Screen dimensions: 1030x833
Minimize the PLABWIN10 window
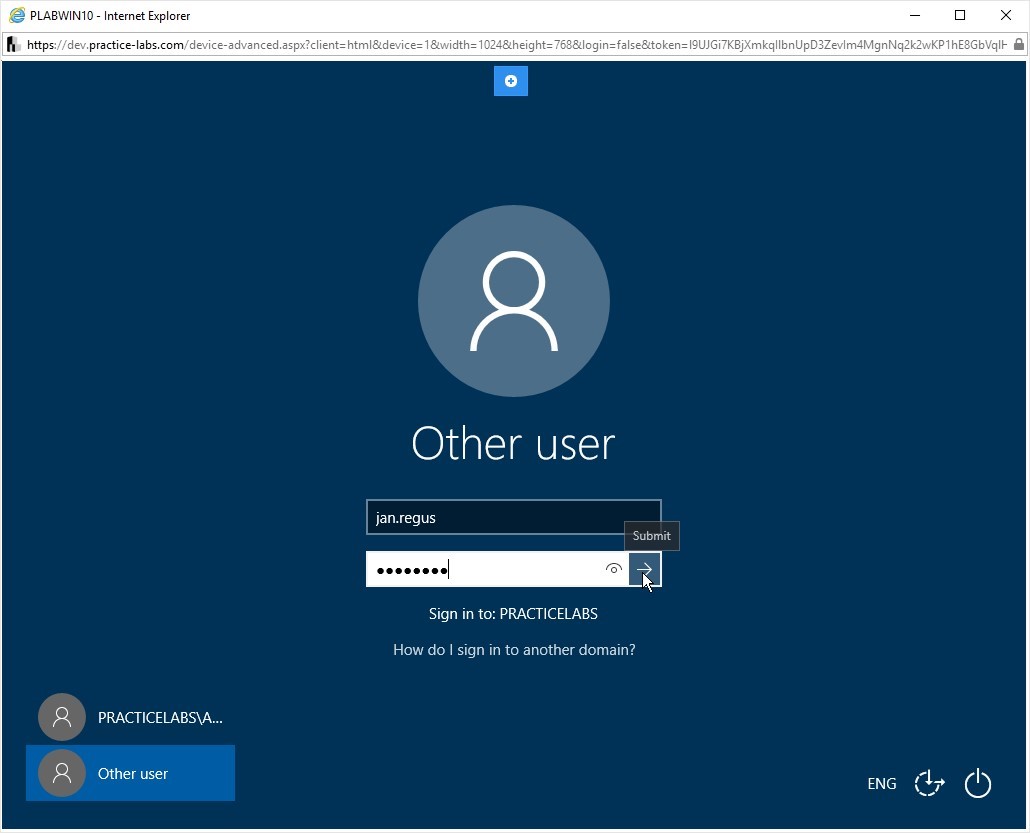pyautogui.click(x=915, y=15)
